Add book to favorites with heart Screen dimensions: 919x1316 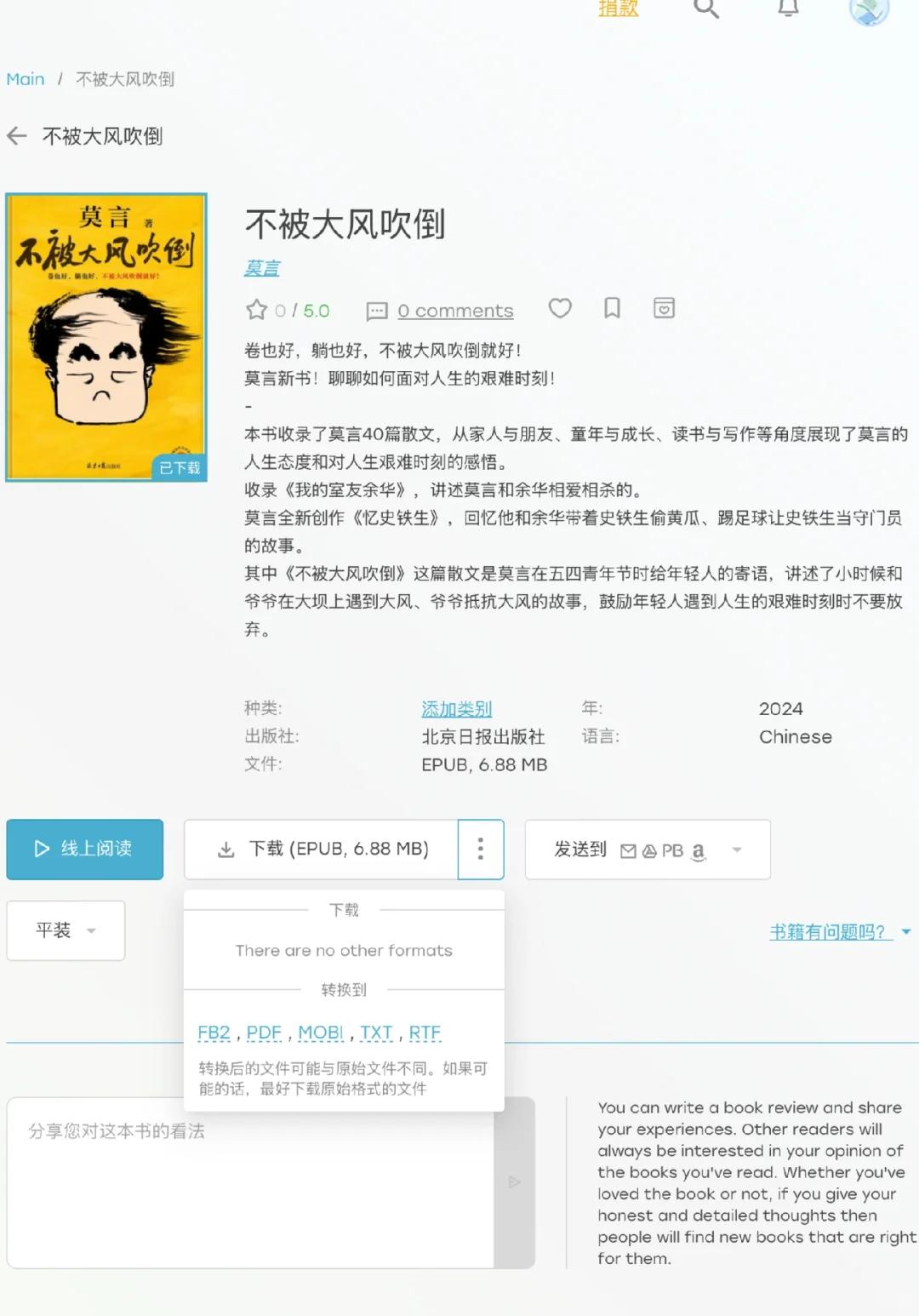pos(560,308)
